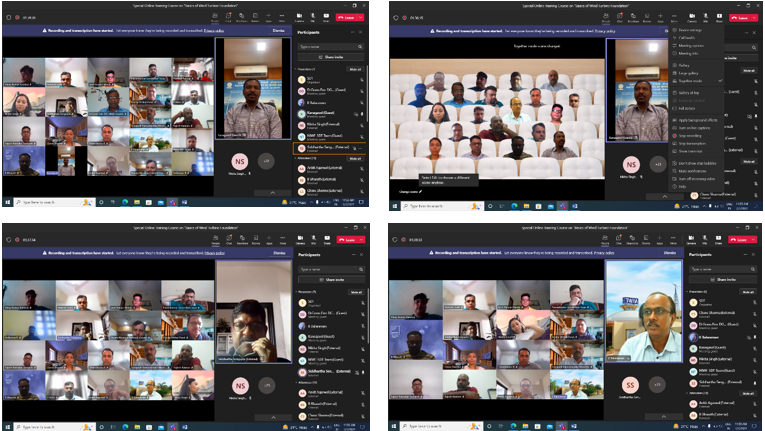Screen dimensions: 765x431
Task: Click Reactions icon in the bottom-left meeting toolbar
Action: point(241,241)
